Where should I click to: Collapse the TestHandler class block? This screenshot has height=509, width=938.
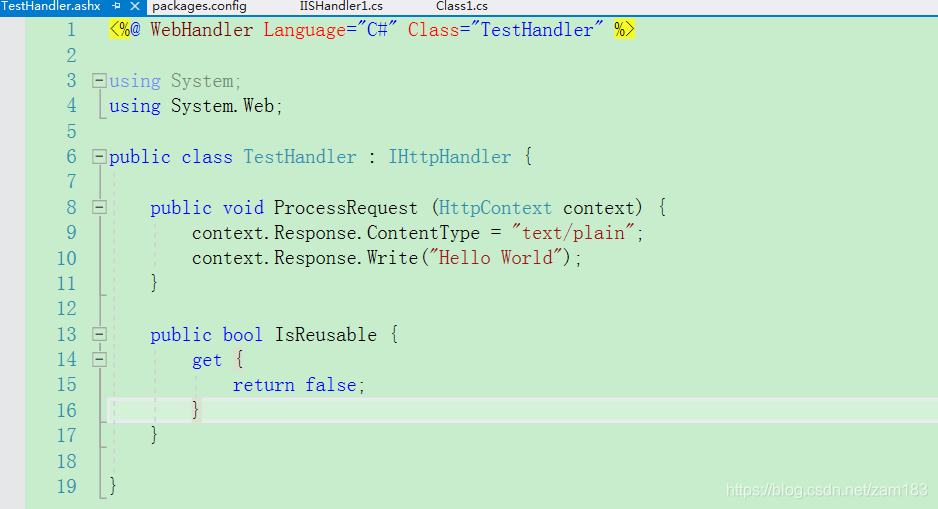click(99, 157)
